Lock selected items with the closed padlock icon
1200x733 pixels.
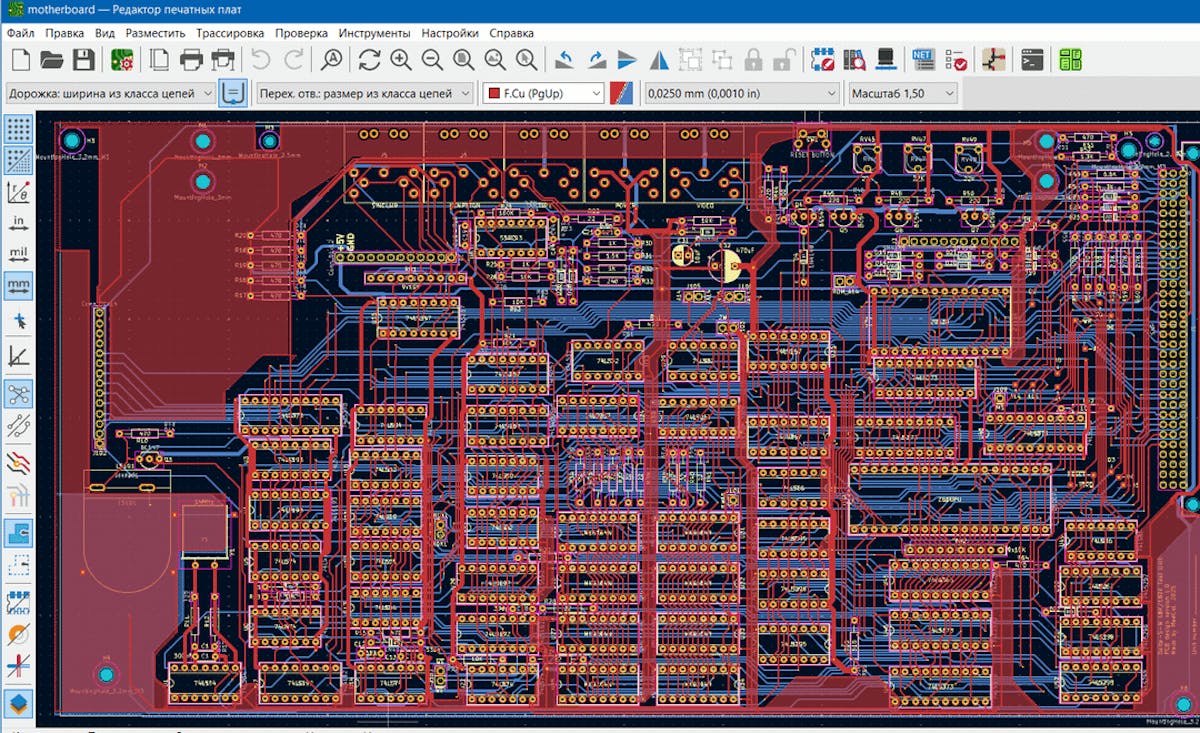pos(753,59)
